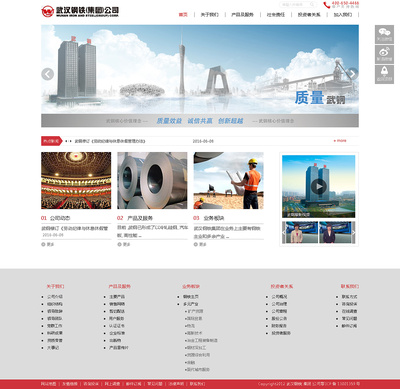Open footer link 在线调查
Image resolution: width=400 pixels, height=389 pixels.
click(349, 311)
